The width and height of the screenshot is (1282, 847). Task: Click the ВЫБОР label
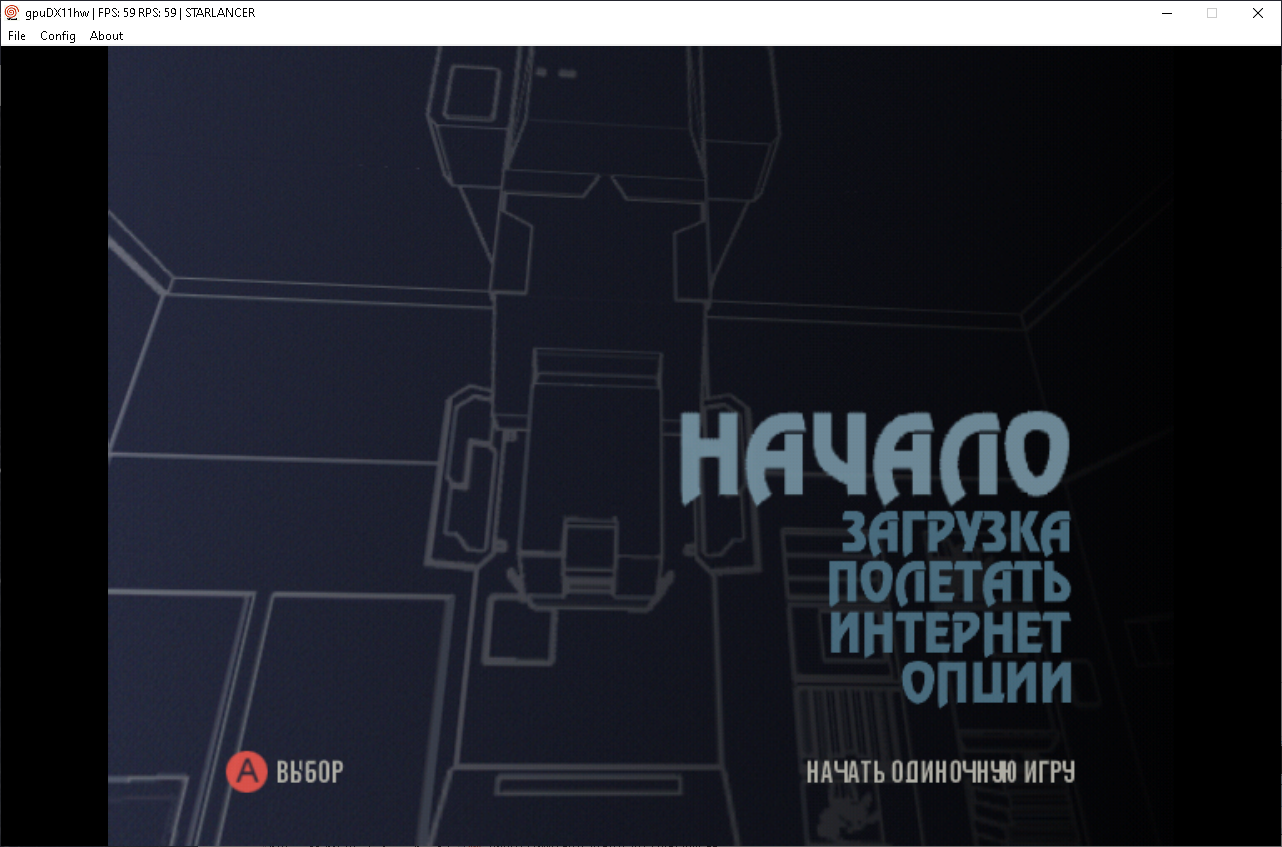pyautogui.click(x=309, y=772)
